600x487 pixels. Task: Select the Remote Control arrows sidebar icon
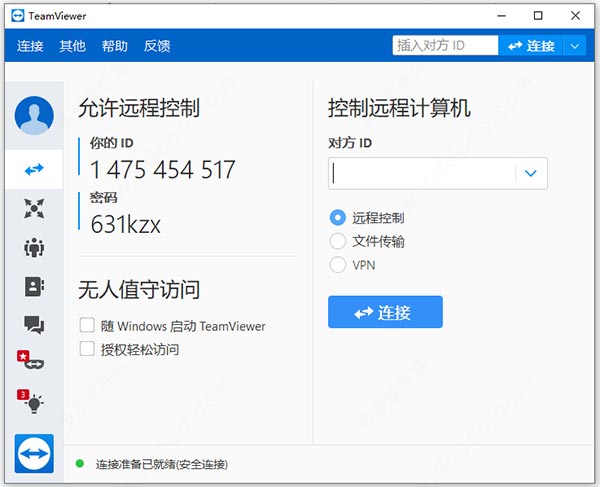[x=34, y=170]
